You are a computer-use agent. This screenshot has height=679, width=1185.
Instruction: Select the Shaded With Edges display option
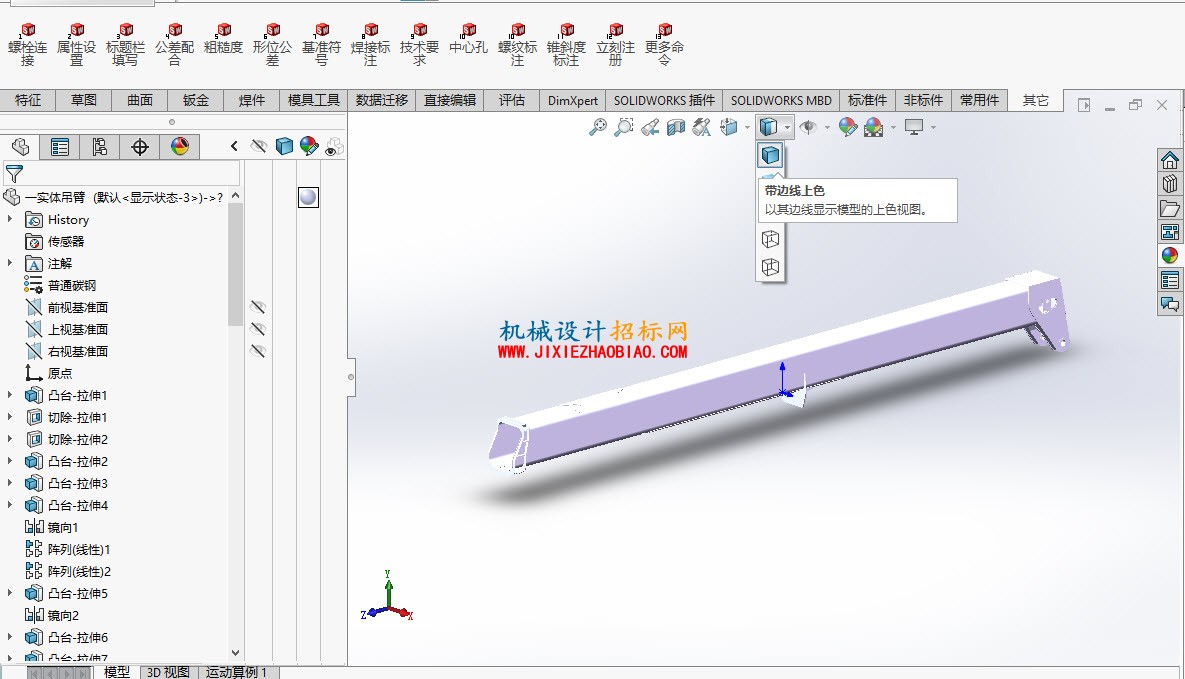coord(770,155)
